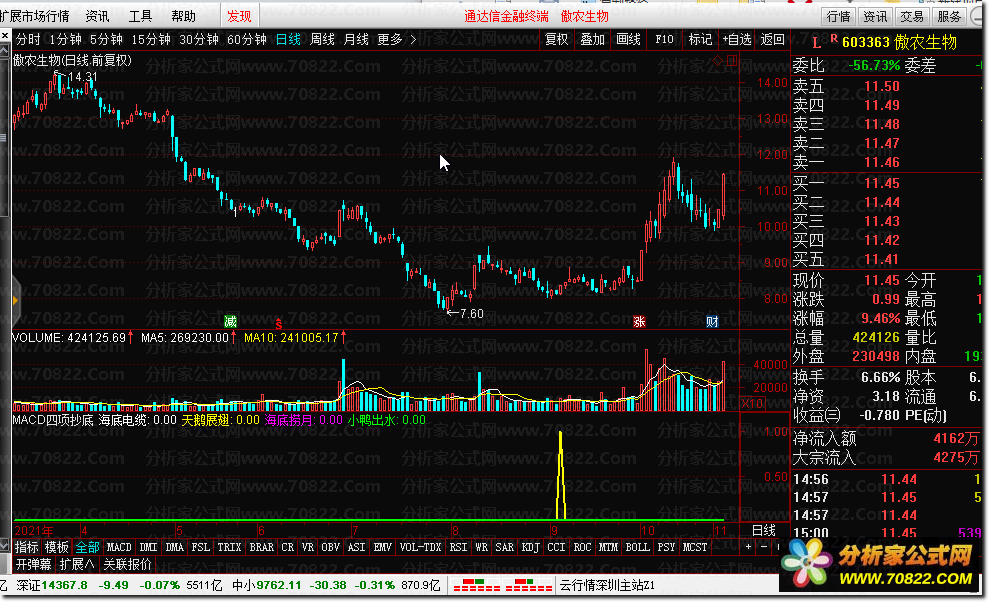Click the minus zoom-out button
Image resolution: width=991 pixels, height=603 pixels.
tap(763, 547)
